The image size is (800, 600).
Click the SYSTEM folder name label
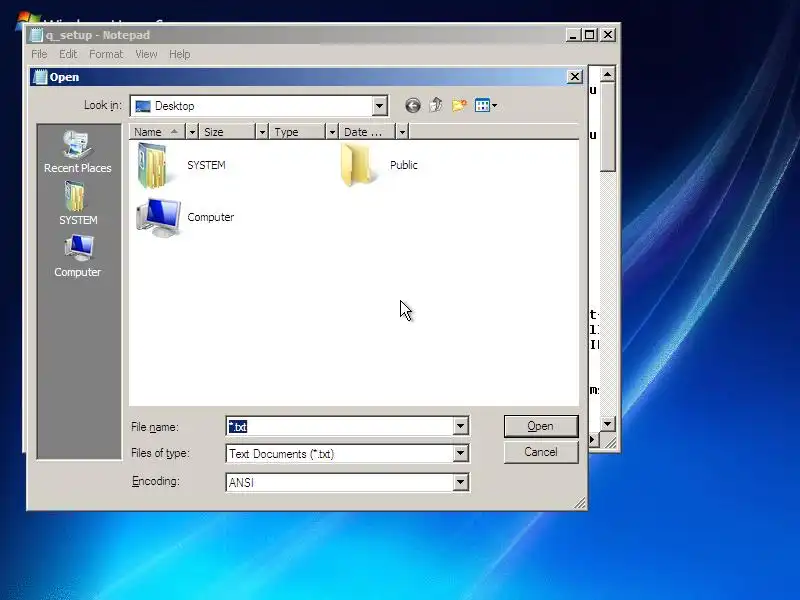(x=206, y=165)
